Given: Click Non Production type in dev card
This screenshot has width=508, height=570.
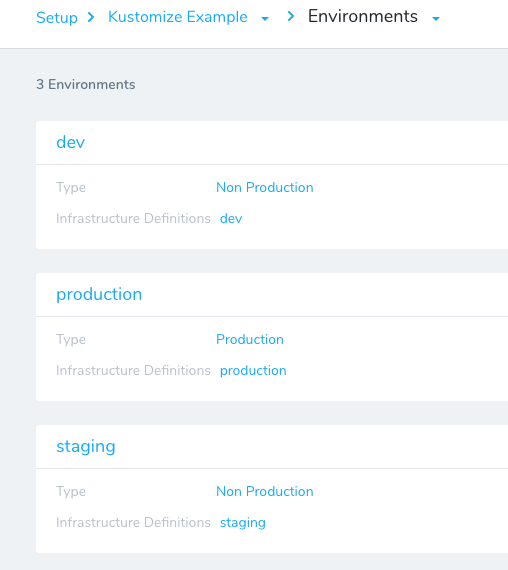Looking at the screenshot, I should click(264, 188).
